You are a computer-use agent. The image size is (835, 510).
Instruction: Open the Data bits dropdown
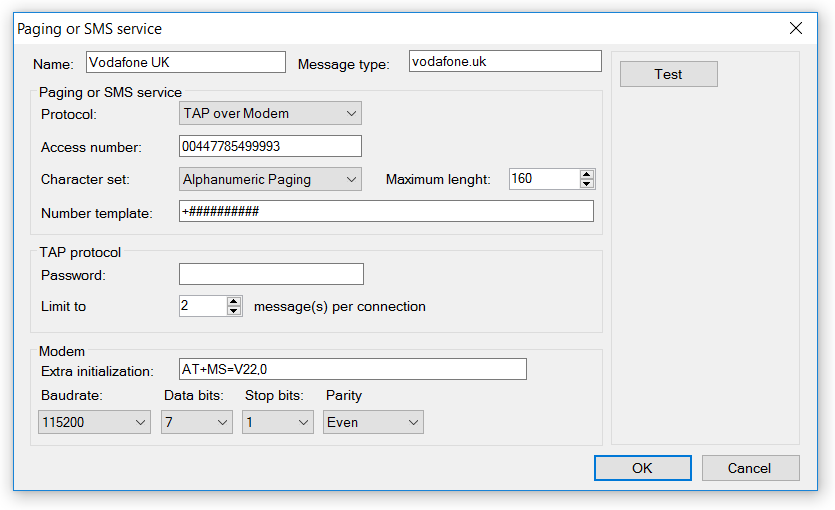click(197, 422)
